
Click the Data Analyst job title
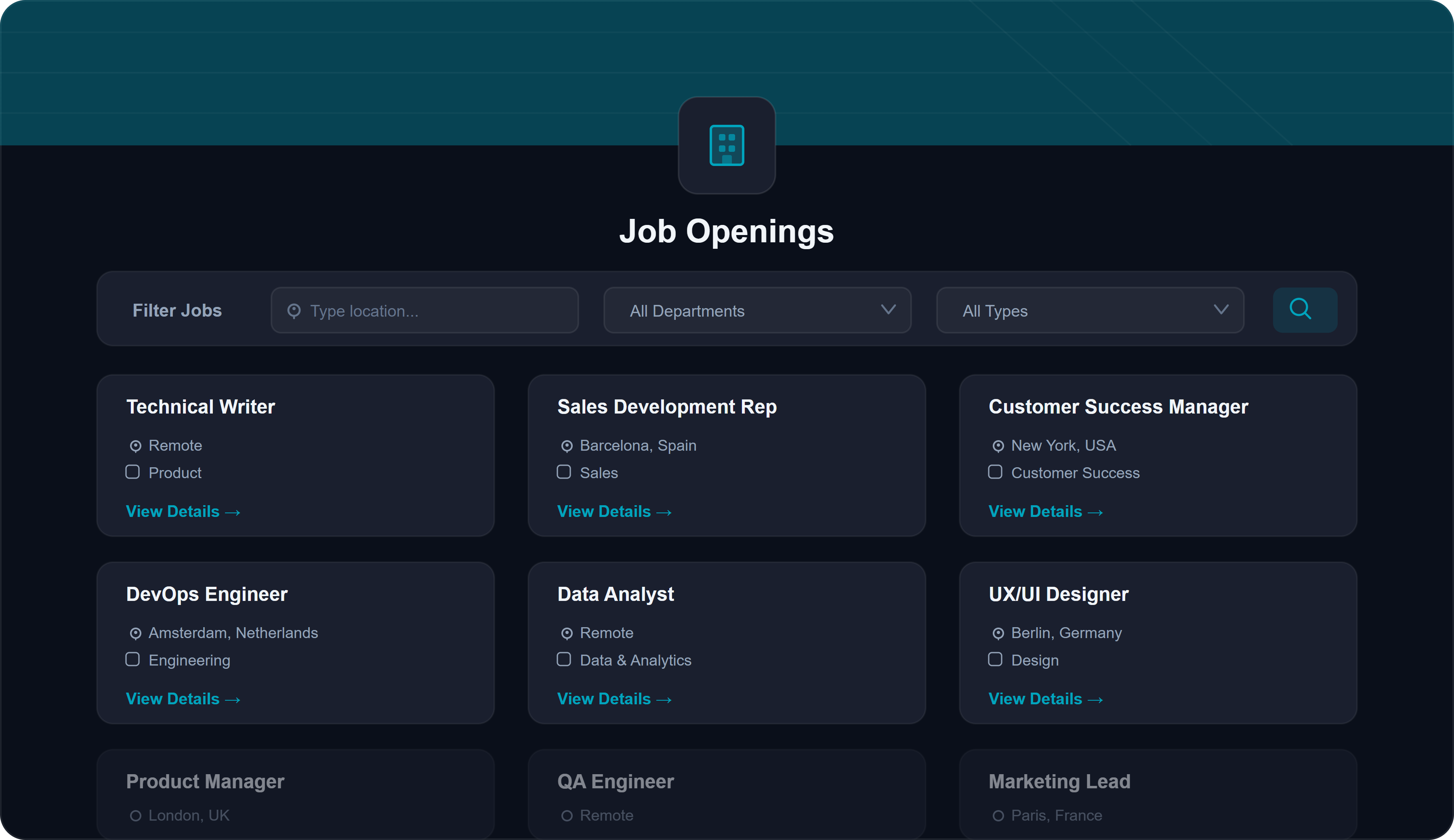pyautogui.click(x=616, y=594)
